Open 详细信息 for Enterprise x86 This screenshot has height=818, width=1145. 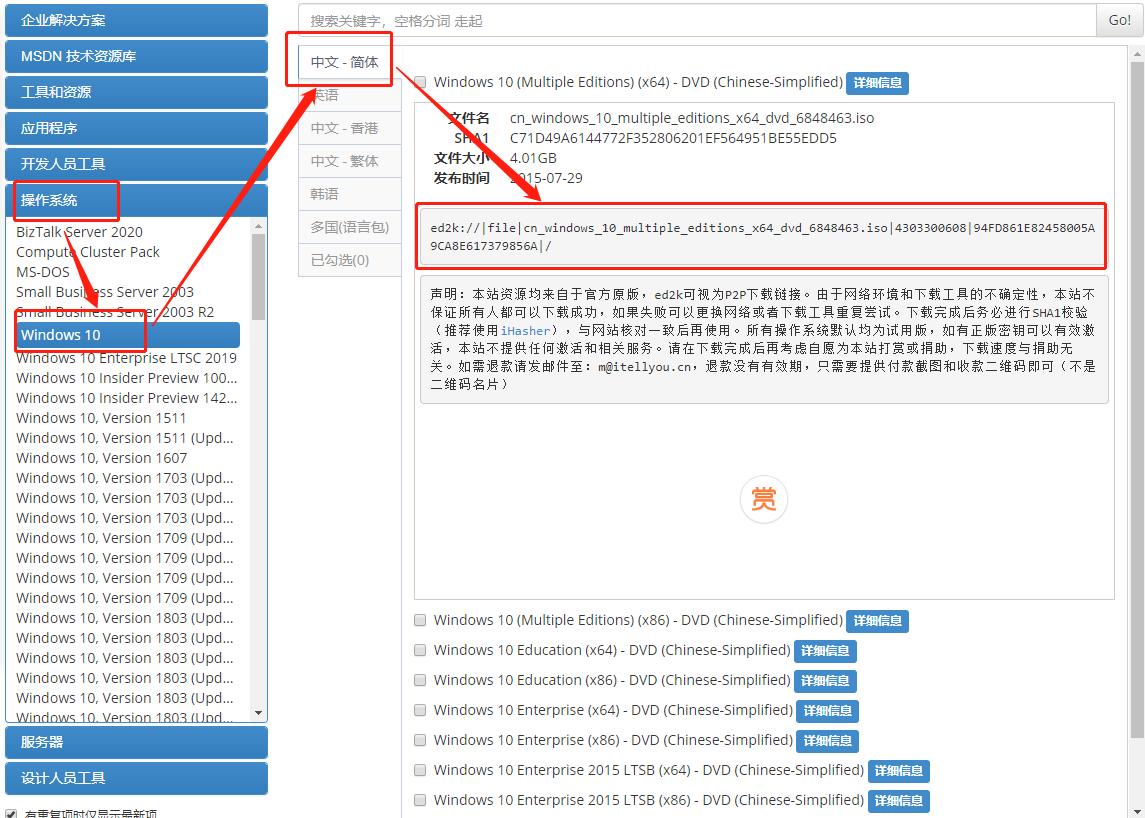(x=827, y=741)
